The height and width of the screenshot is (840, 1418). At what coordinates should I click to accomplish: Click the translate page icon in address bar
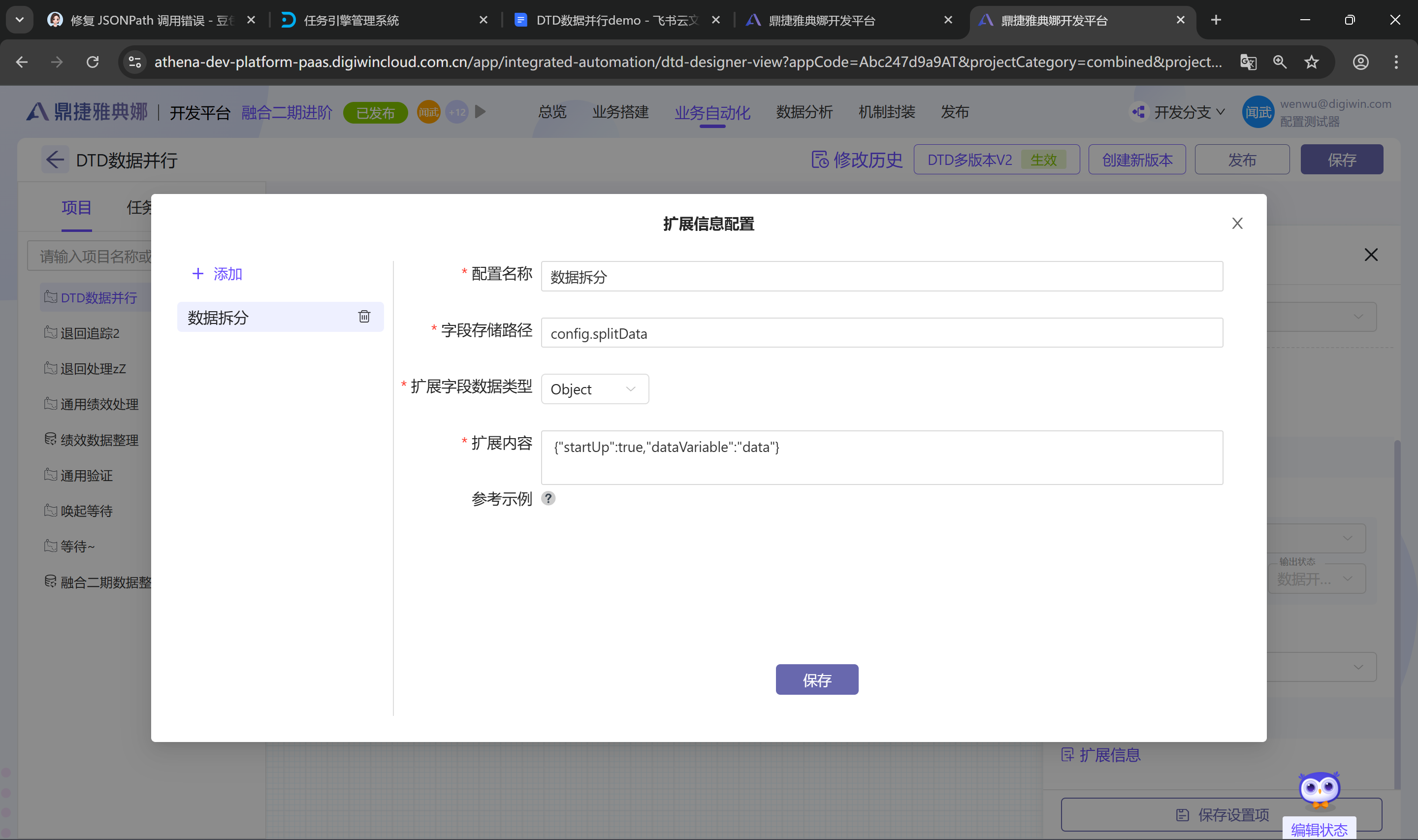point(1248,62)
